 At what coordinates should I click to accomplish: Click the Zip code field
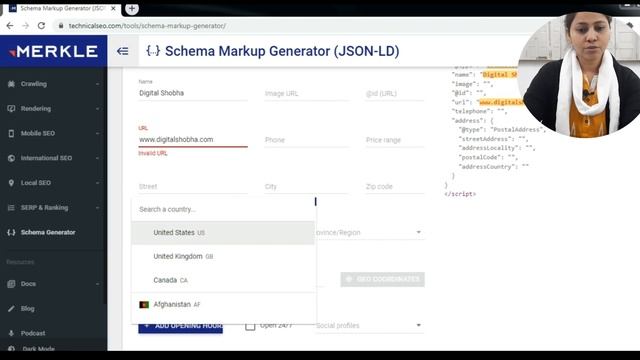point(395,187)
